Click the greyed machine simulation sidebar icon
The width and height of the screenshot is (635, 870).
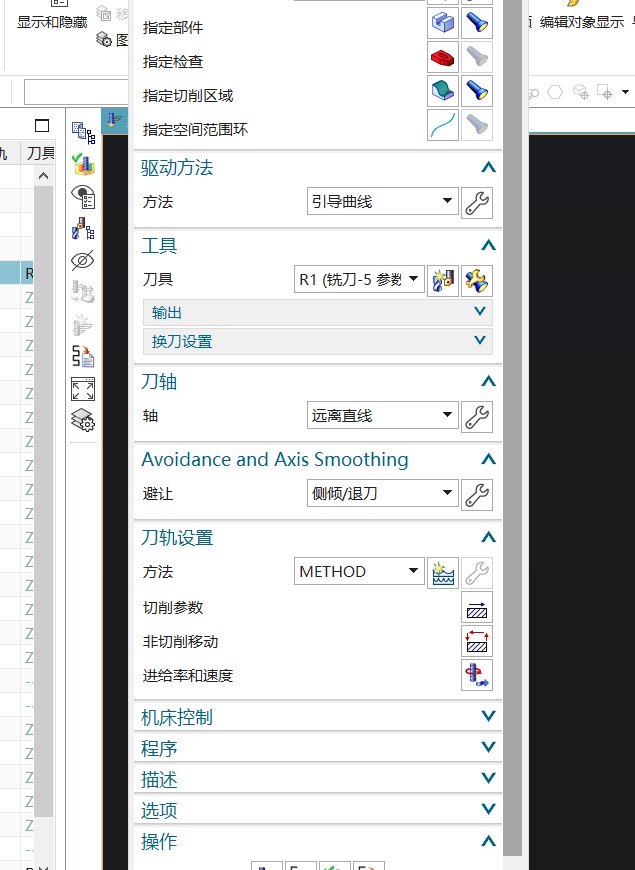click(83, 292)
